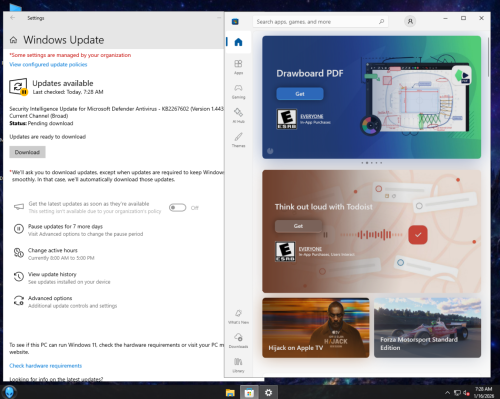The image size is (500, 399).
Task: Click the Settings home icon
Action: 13,40
